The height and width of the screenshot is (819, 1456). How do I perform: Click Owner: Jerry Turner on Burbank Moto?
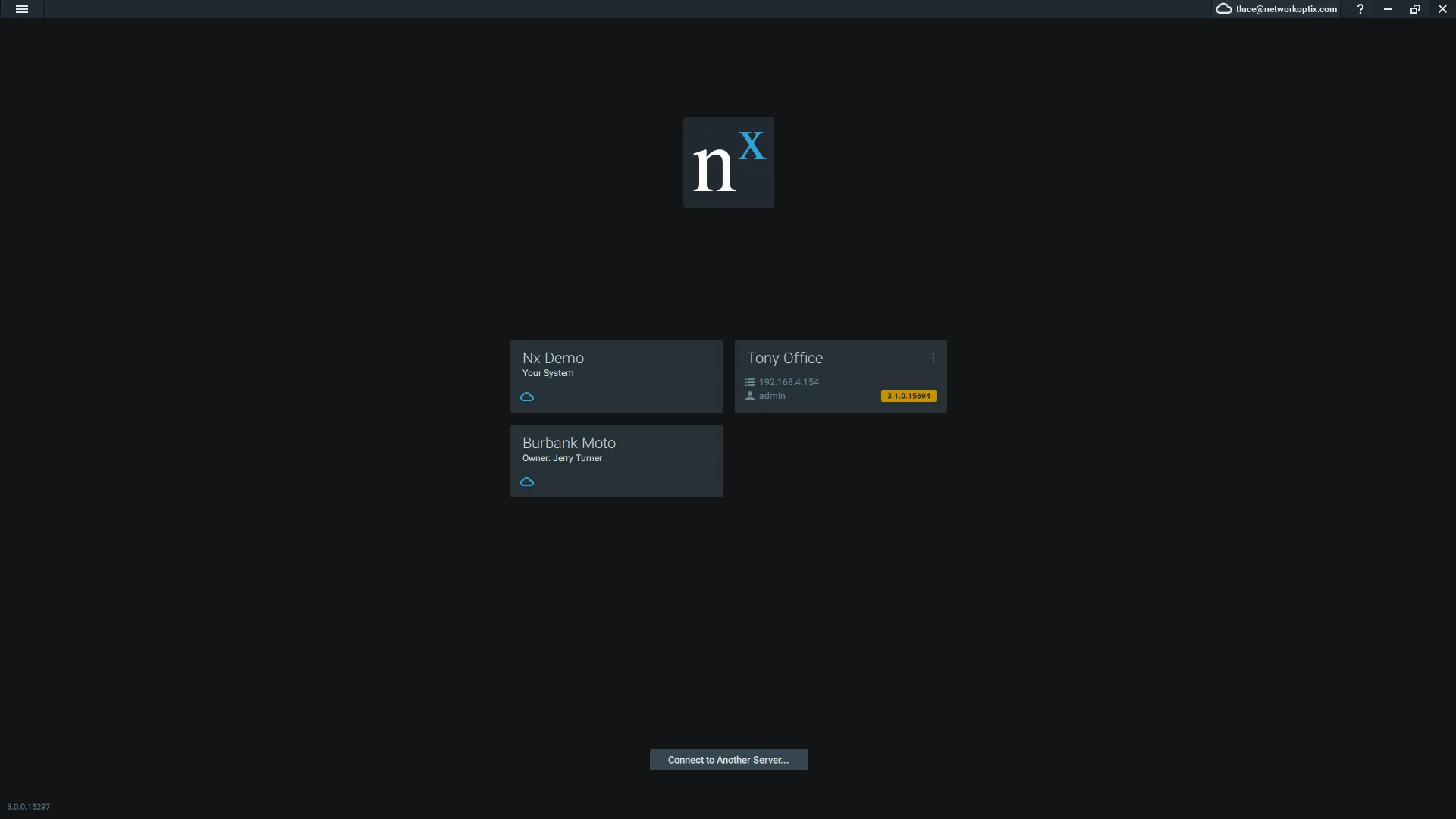[561, 458]
